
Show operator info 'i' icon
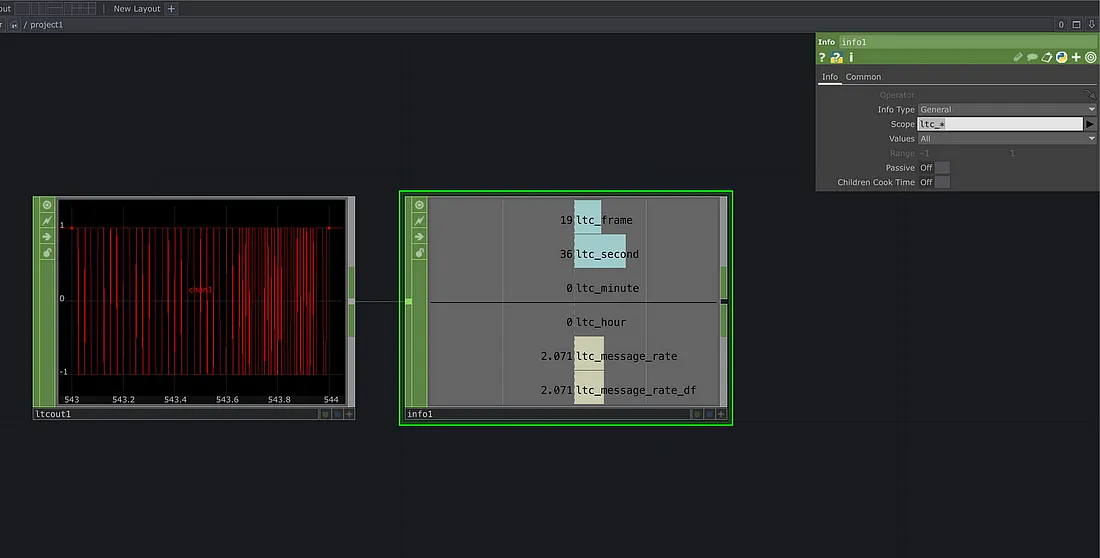(x=851, y=58)
